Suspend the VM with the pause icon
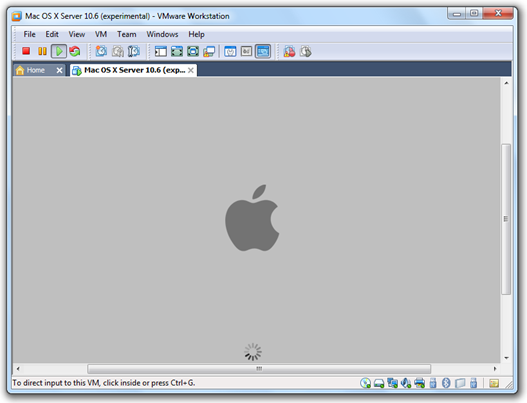This screenshot has width=527, height=403. pyautogui.click(x=42, y=51)
